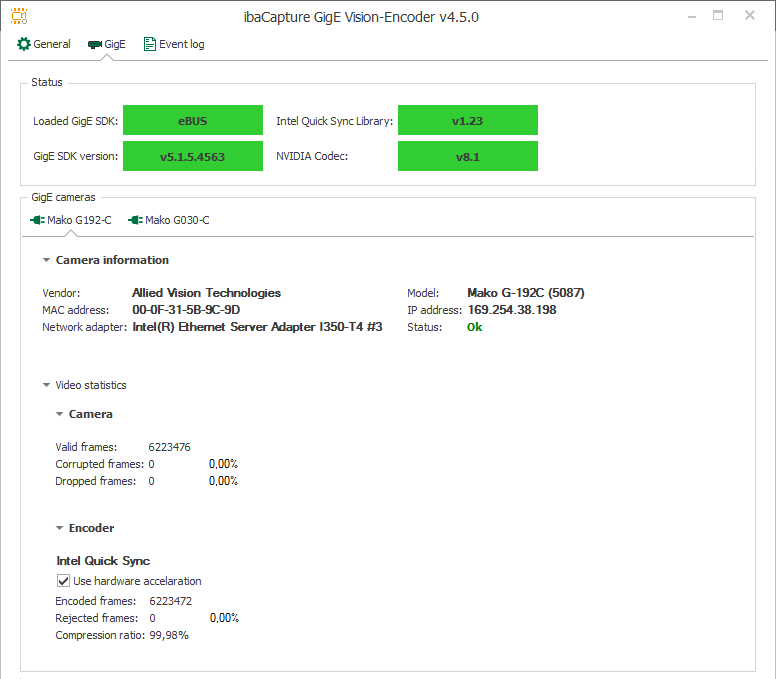Click the Intel Quick Sync Library label

pyautogui.click(x=334, y=121)
